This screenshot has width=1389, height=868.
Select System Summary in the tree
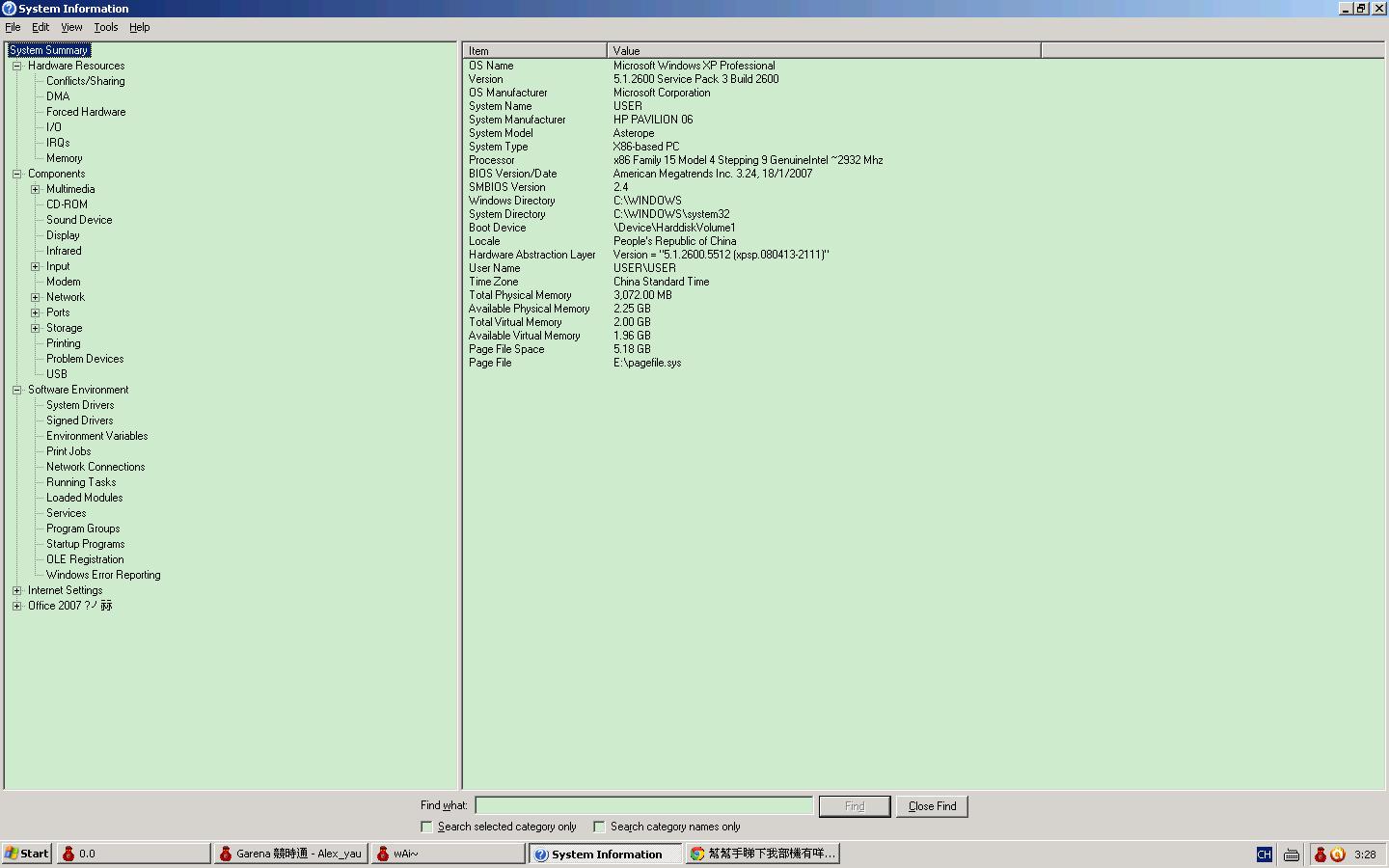[48, 50]
